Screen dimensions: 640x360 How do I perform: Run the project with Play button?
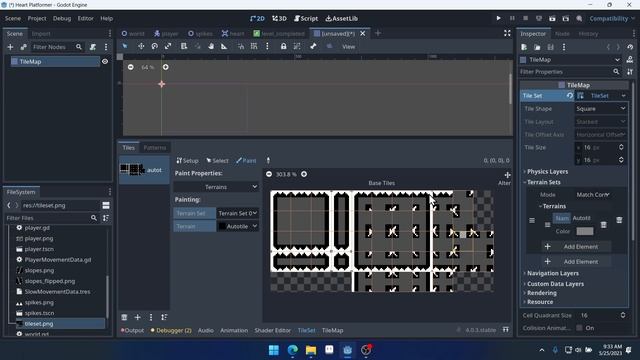point(498,18)
